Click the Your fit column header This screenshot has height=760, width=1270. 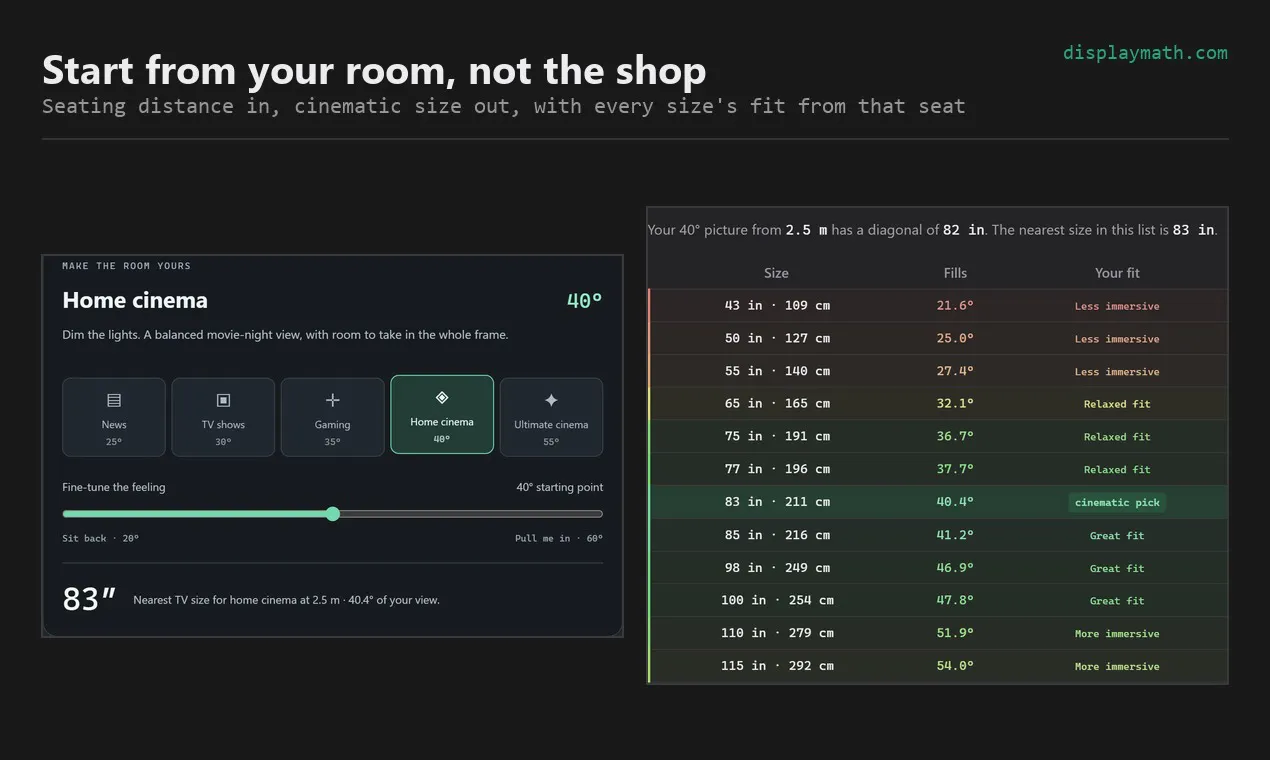click(1117, 273)
